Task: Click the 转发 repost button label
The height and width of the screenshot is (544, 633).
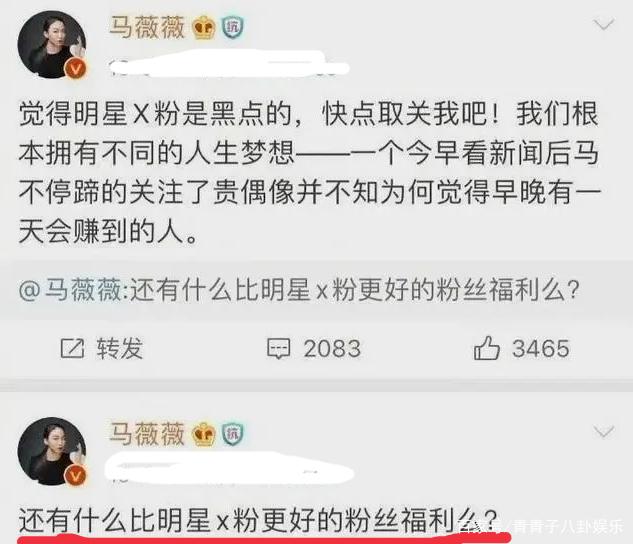Action: (119, 348)
